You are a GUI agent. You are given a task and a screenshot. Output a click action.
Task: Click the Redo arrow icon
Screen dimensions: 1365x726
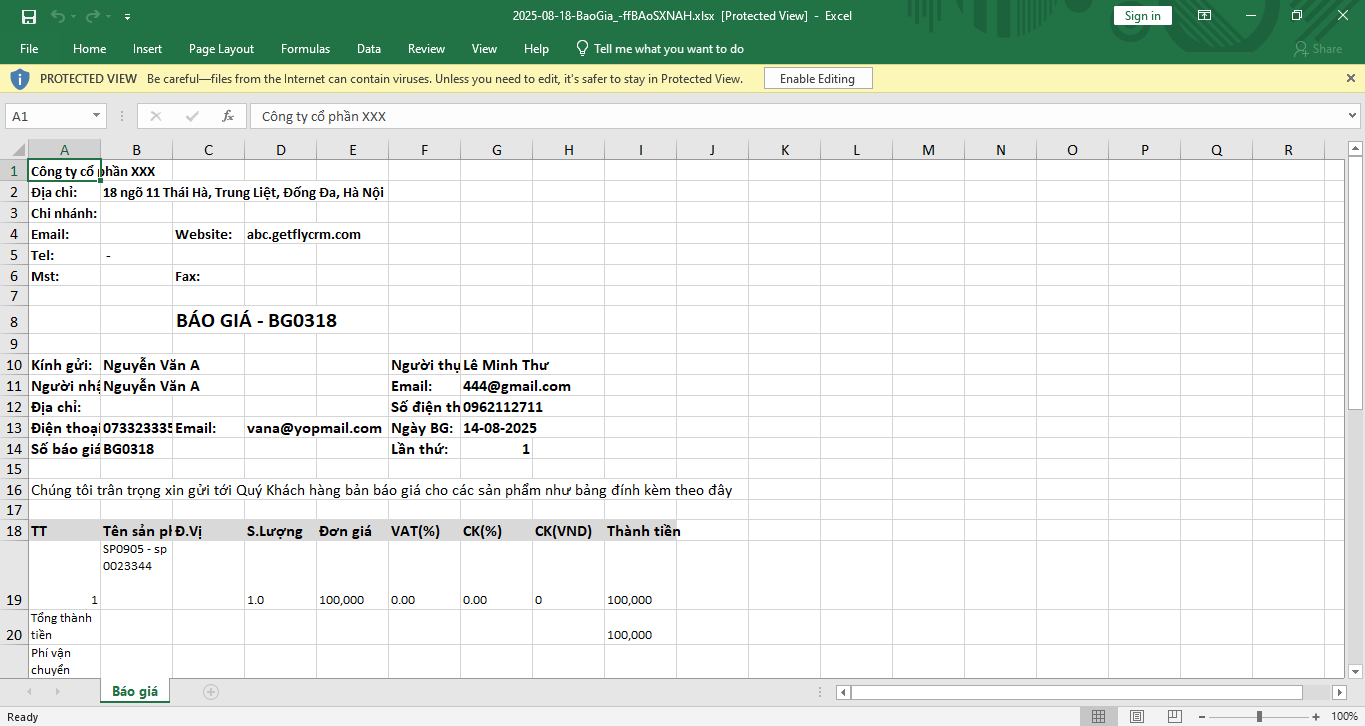(92, 16)
